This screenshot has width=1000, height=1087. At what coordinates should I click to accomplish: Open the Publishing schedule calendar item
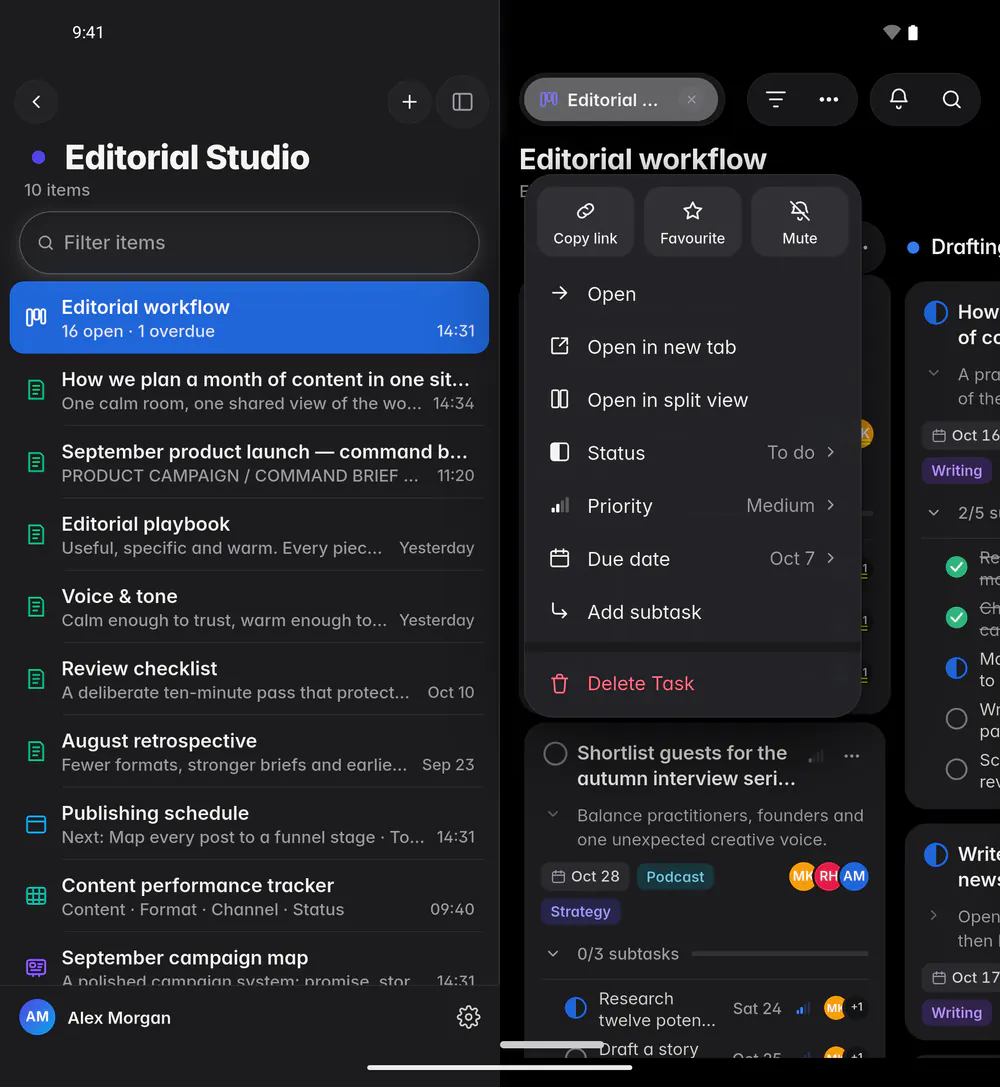click(x=249, y=824)
